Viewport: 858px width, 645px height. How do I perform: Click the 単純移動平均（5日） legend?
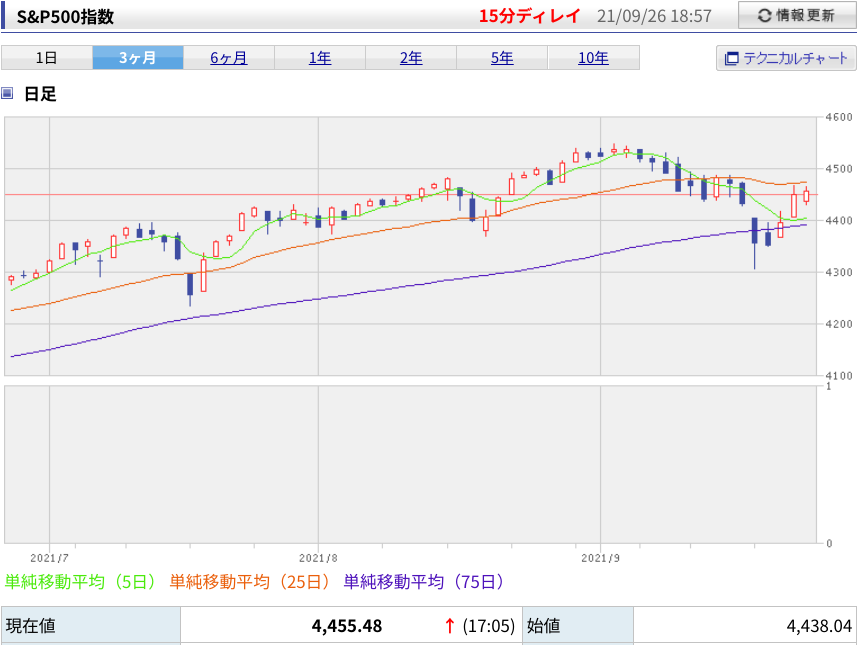pos(80,582)
